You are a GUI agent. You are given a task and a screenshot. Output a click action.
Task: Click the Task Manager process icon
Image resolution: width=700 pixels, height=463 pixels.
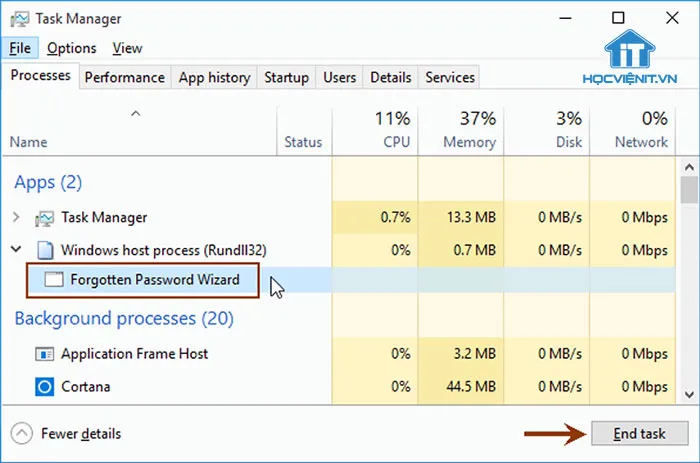[44, 217]
